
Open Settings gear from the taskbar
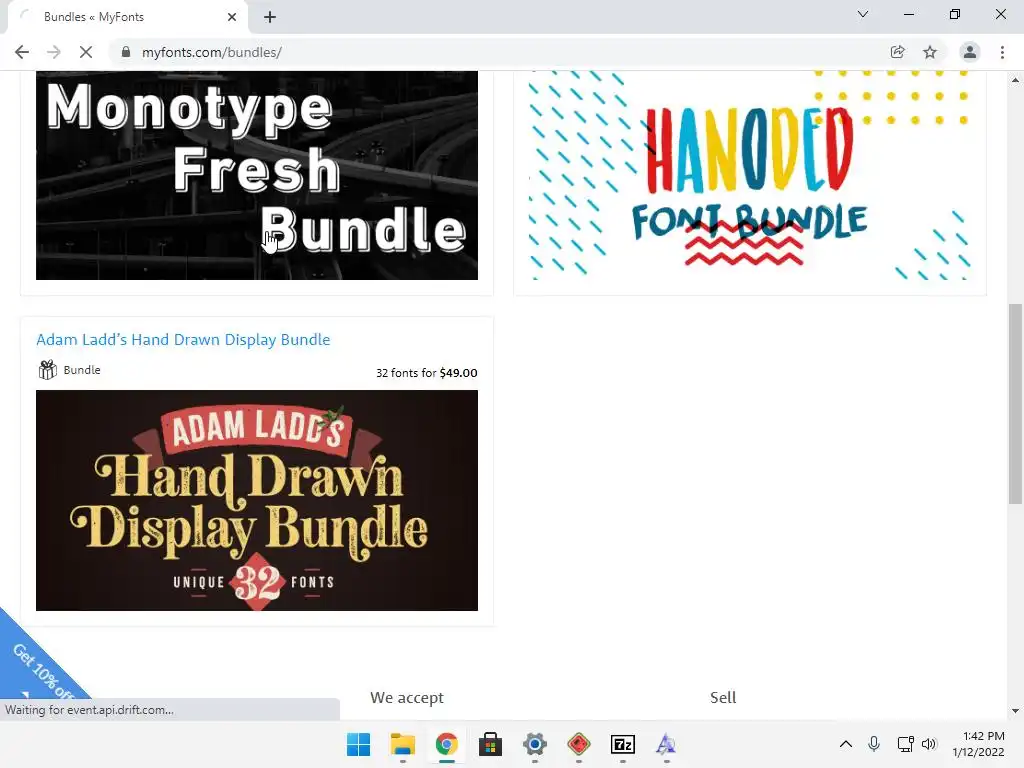(534, 744)
